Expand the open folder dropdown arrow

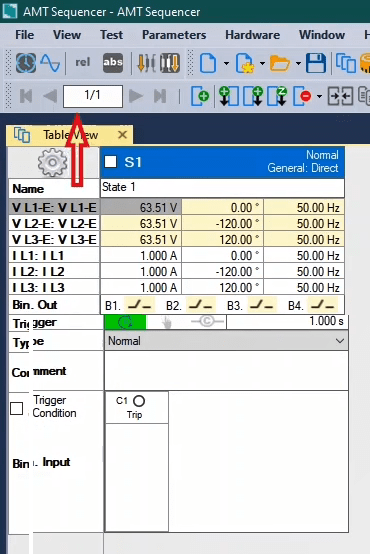[x=298, y=64]
